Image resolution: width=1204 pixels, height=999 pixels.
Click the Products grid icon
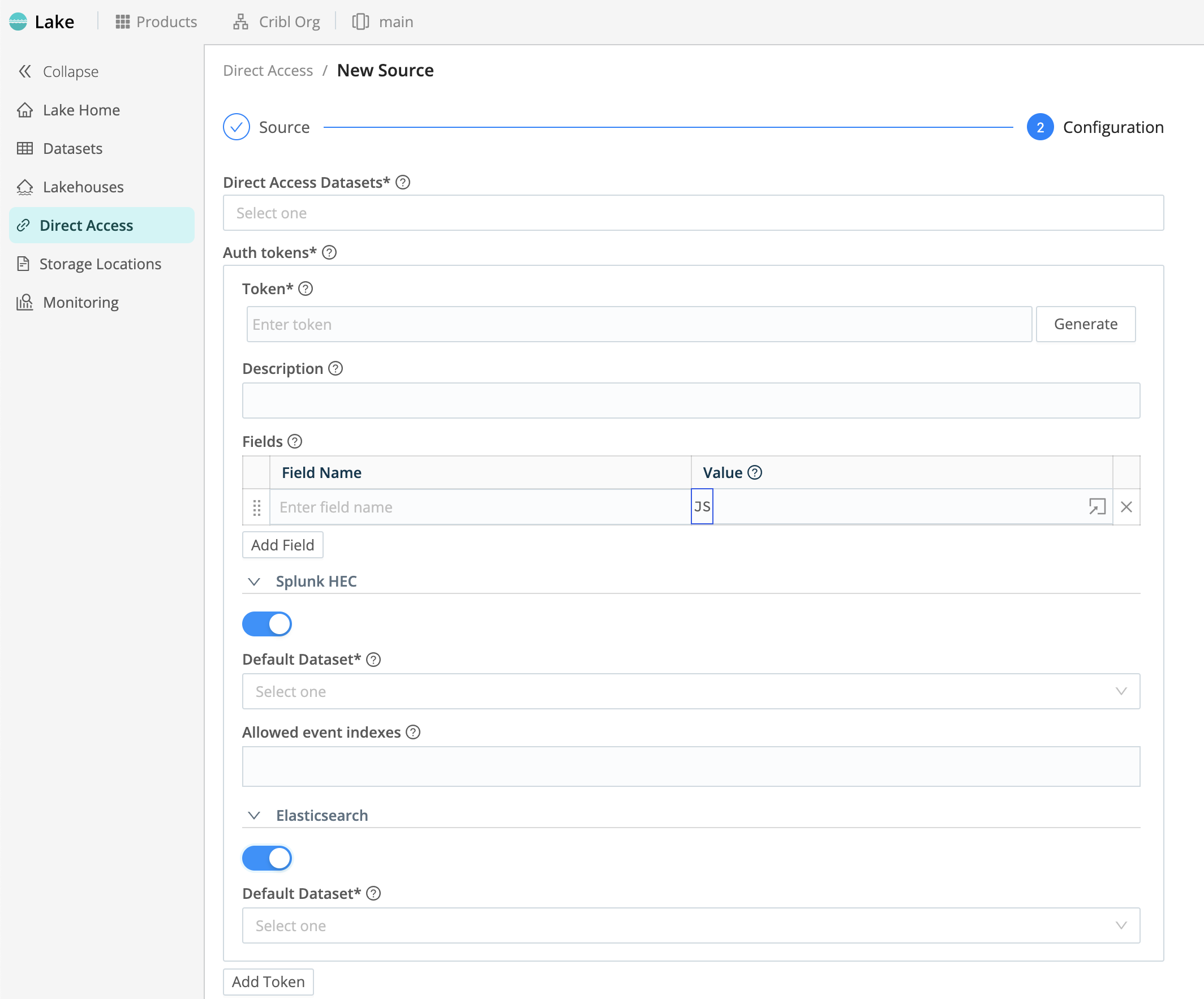coord(123,22)
